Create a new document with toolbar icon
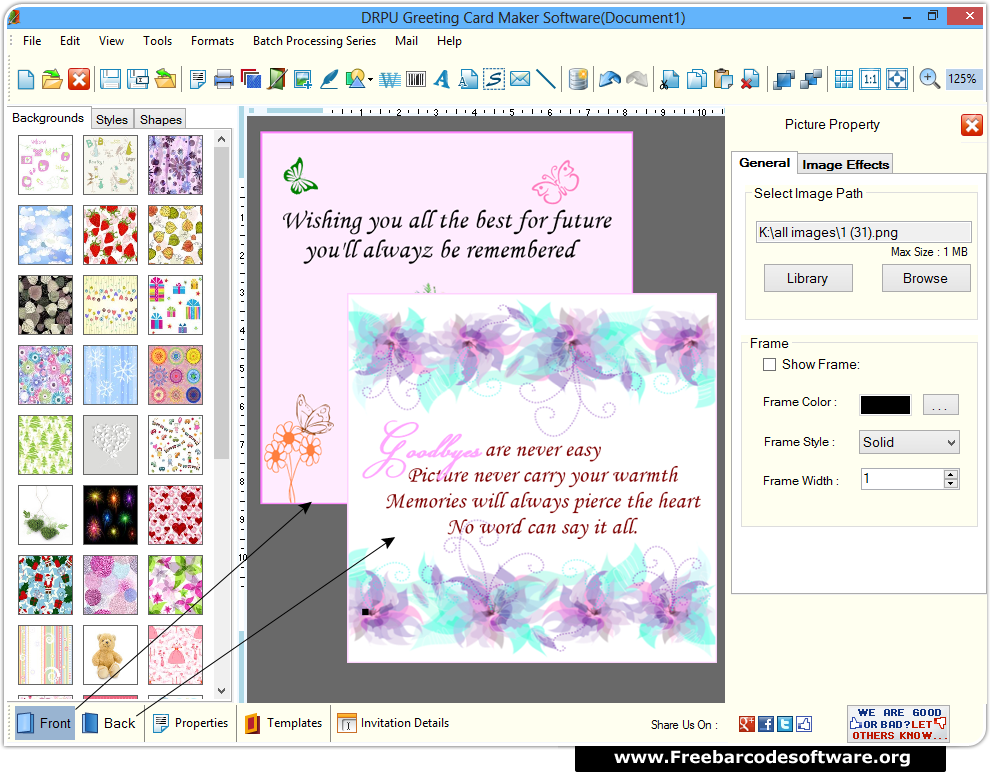This screenshot has height=772, width=990. point(26,80)
